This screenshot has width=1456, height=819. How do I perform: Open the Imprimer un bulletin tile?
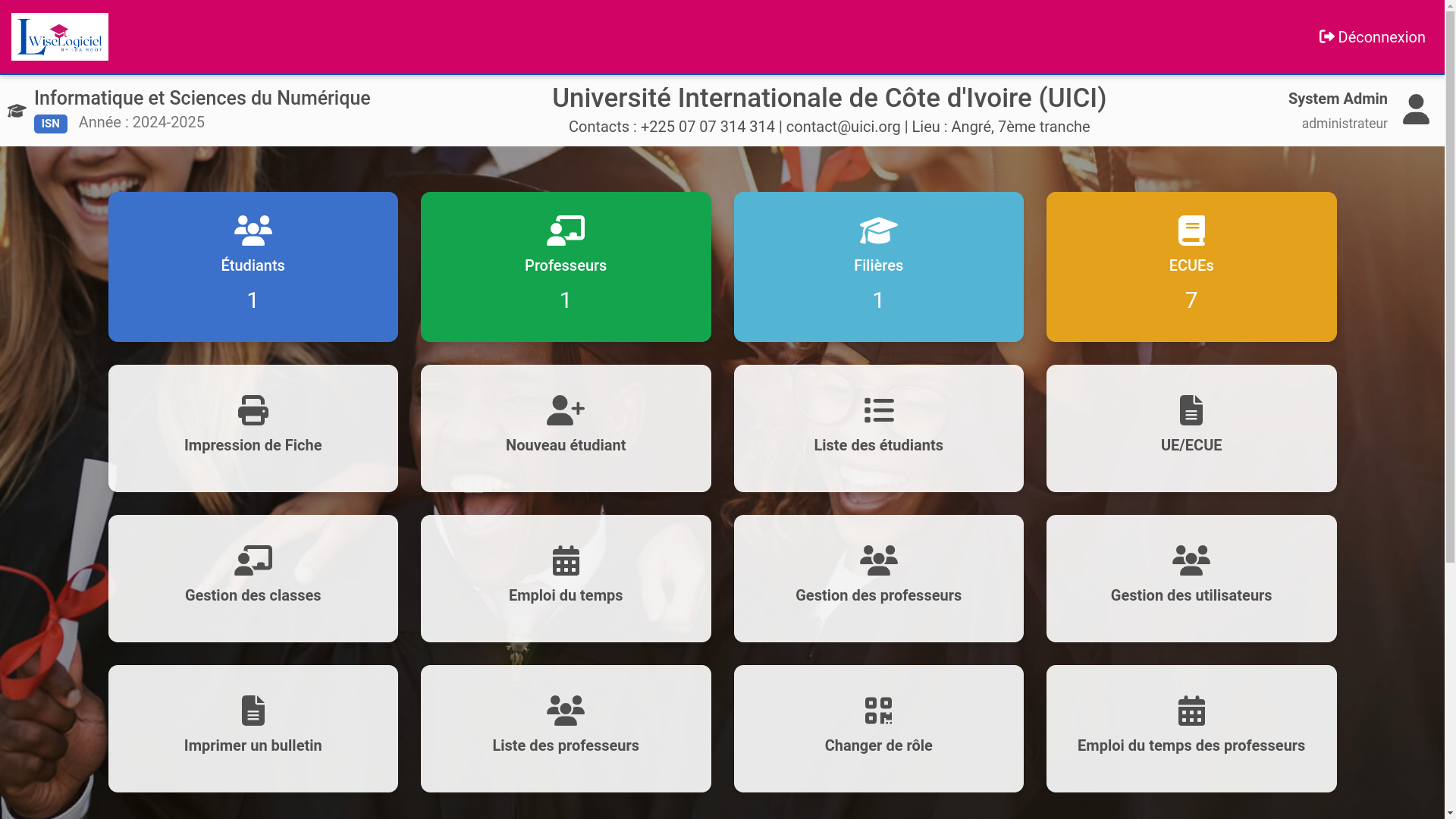253,729
